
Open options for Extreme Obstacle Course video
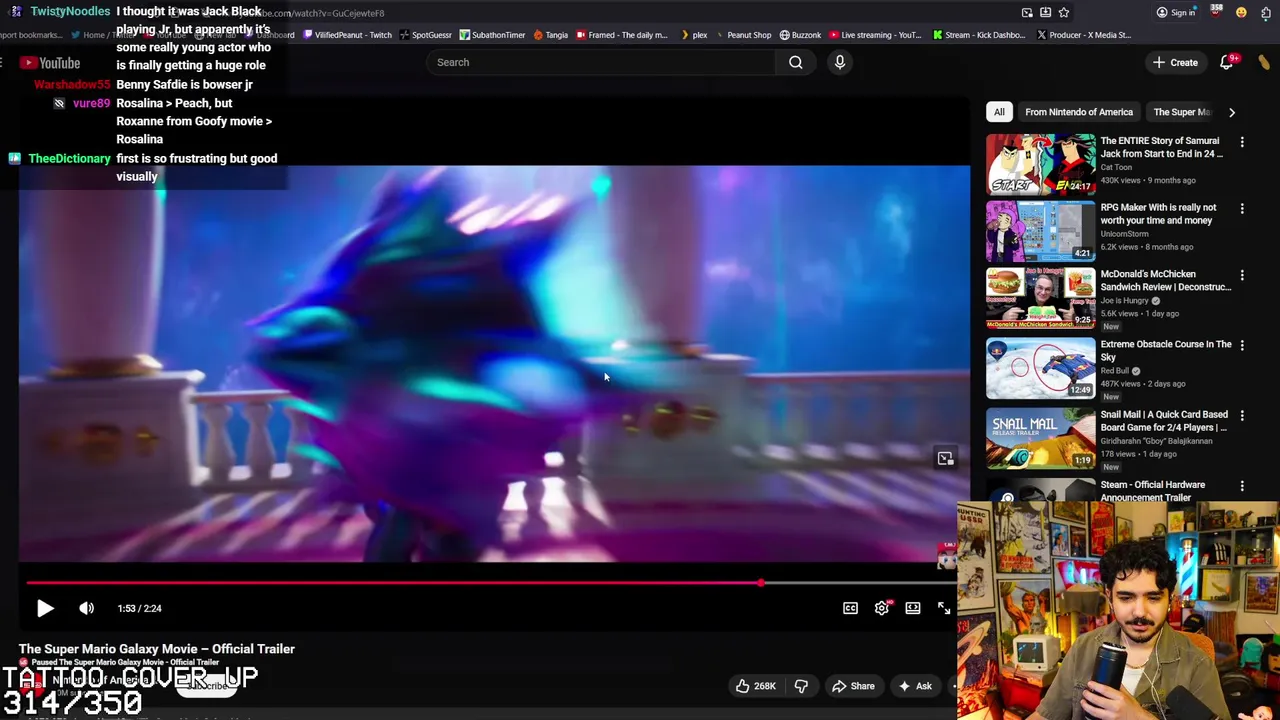[1242, 345]
